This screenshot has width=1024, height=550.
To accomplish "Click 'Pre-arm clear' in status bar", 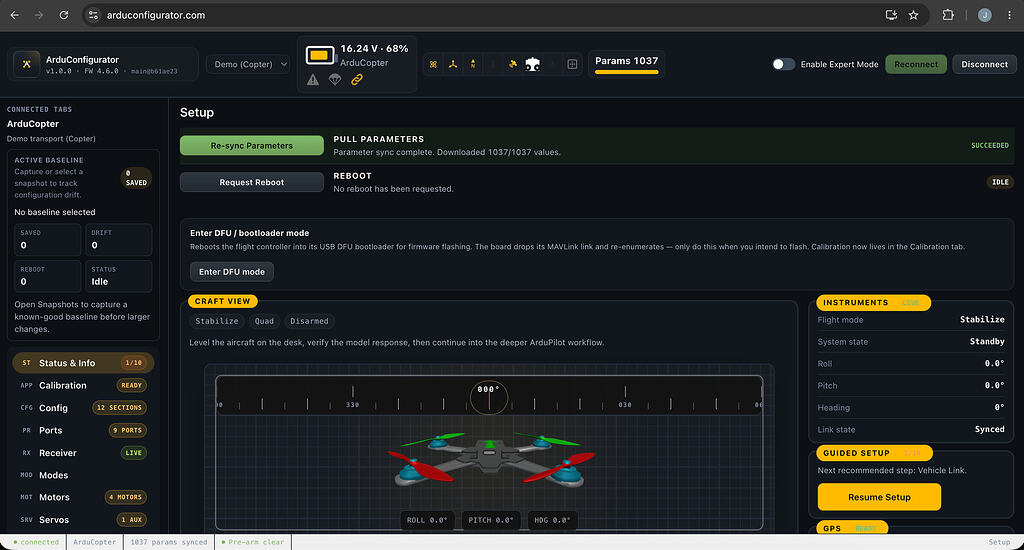I will pyautogui.click(x=253, y=542).
